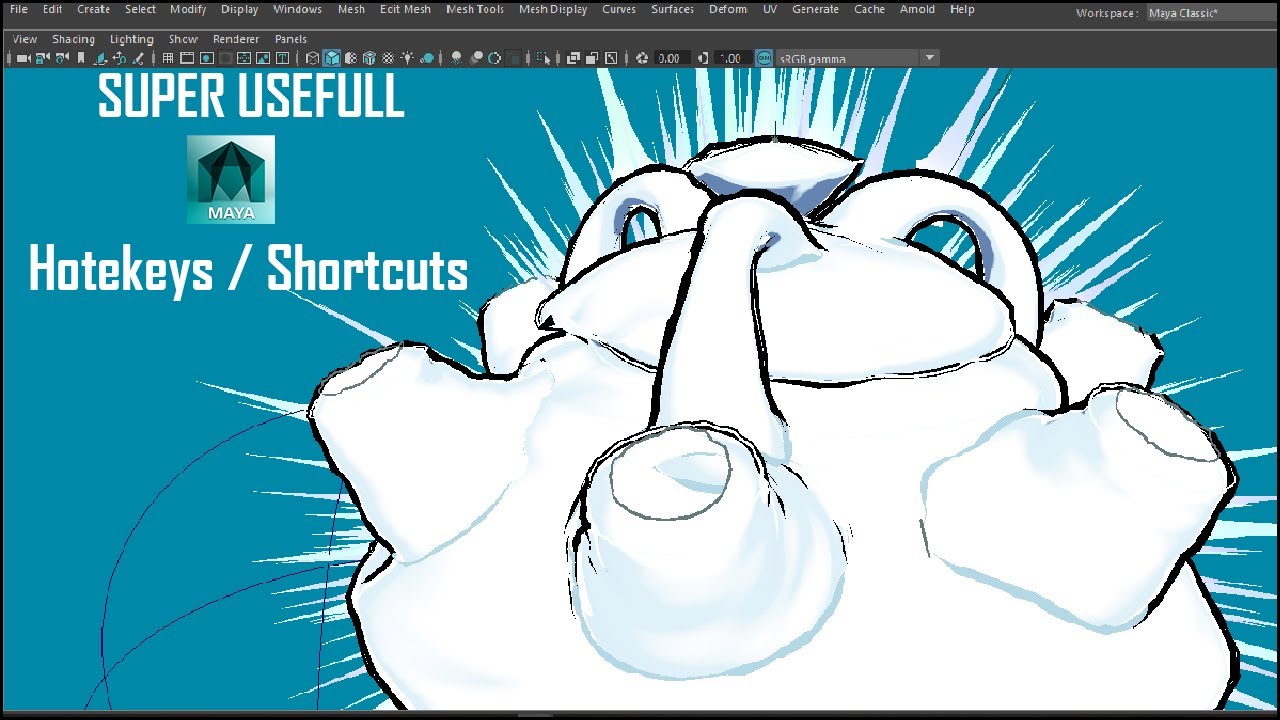1280x720 pixels.
Task: Open the Windows menu
Action: [297, 9]
